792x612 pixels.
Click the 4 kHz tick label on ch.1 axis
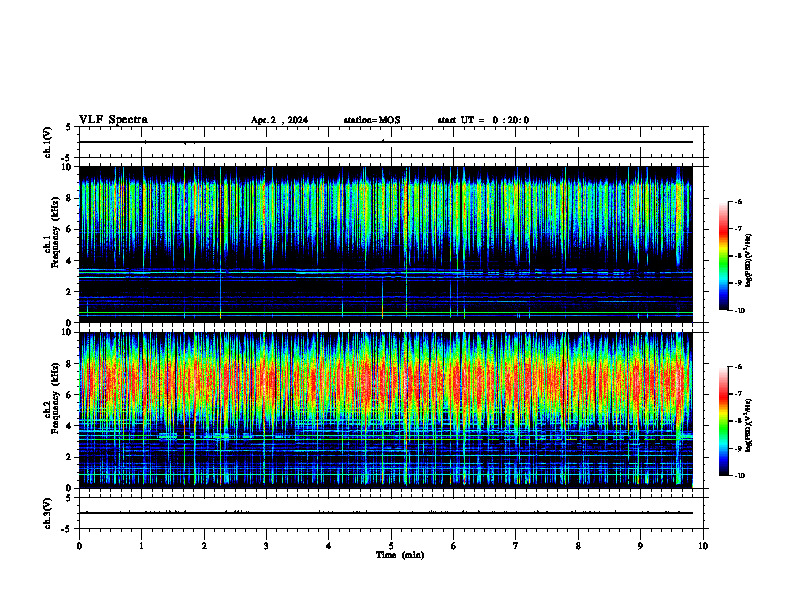coord(70,261)
